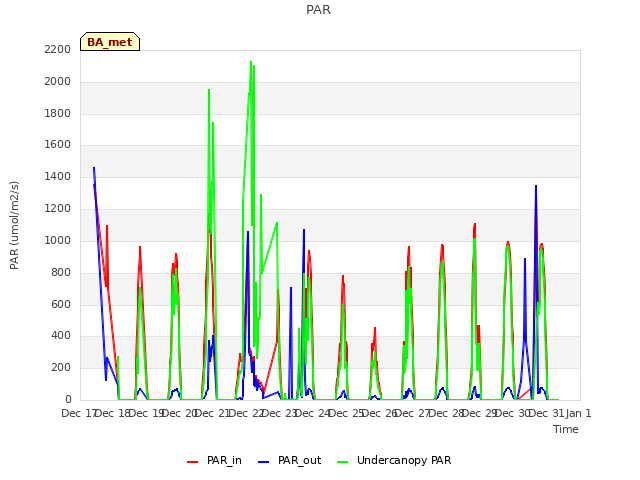This screenshot has height=480, width=640.
Task: Click the PAR_out legend entry
Action: pyautogui.click(x=289, y=461)
